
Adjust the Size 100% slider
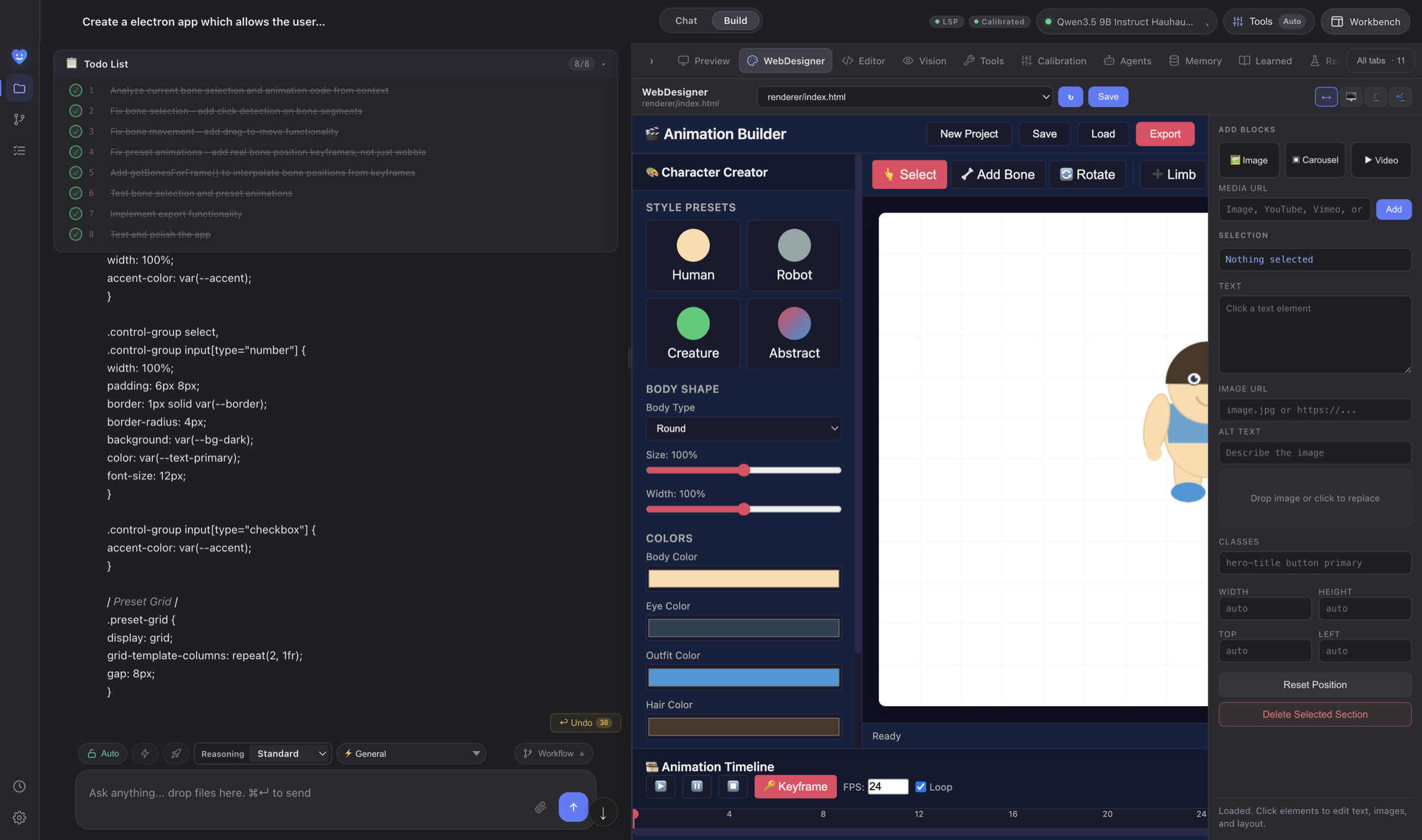pyautogui.click(x=744, y=470)
